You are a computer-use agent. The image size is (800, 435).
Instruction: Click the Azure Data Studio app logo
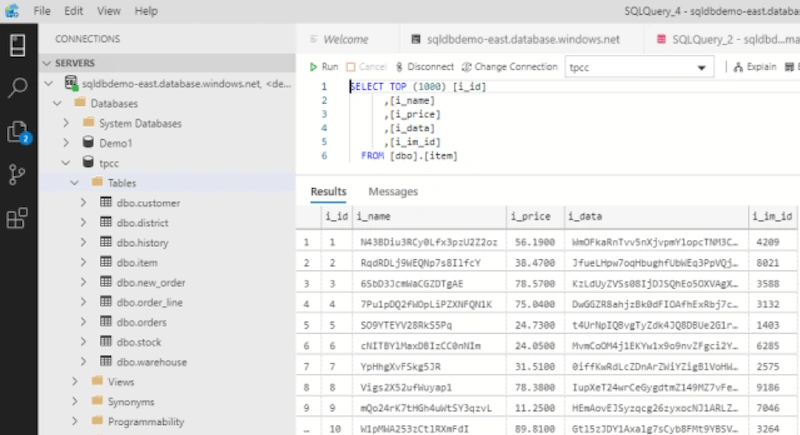12,10
